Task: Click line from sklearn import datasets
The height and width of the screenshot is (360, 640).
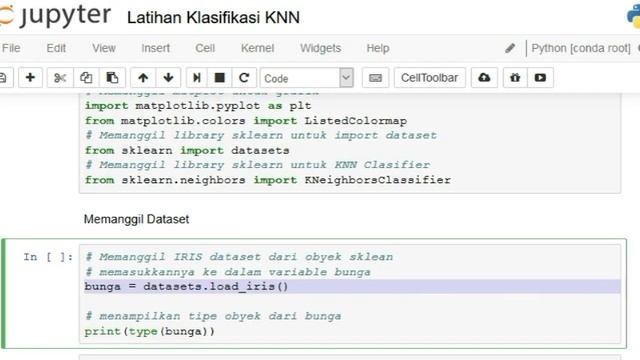Action: 187,150
